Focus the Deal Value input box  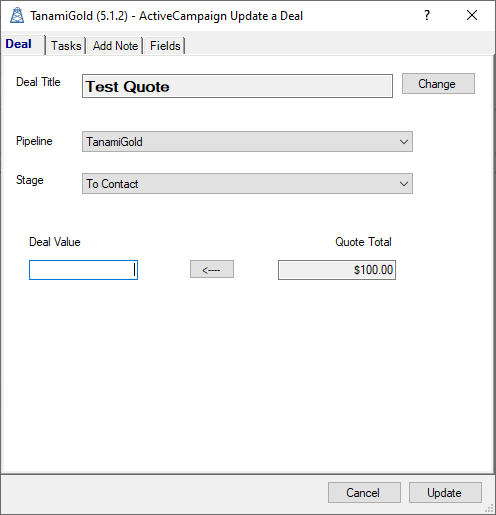coord(83,270)
